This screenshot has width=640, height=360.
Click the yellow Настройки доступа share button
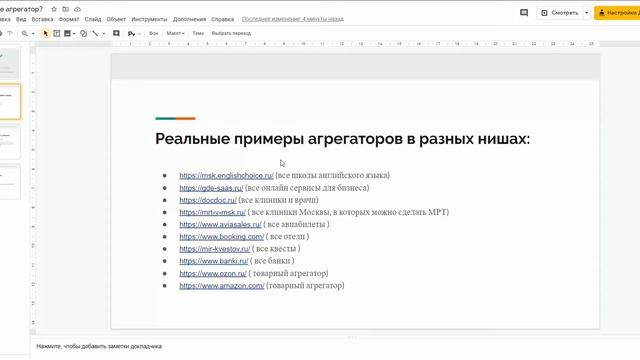tap(617, 13)
